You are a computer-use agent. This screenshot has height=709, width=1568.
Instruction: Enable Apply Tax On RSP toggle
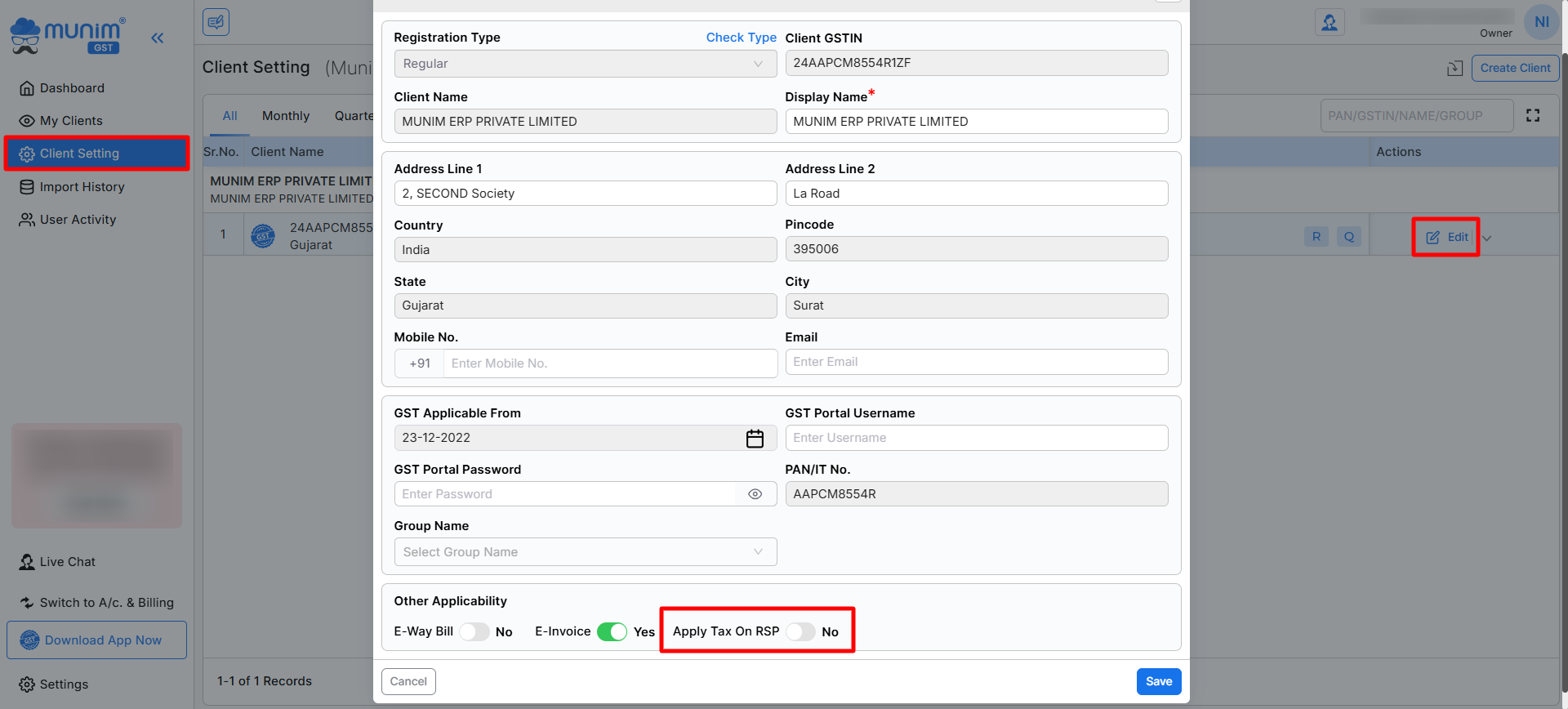(800, 632)
